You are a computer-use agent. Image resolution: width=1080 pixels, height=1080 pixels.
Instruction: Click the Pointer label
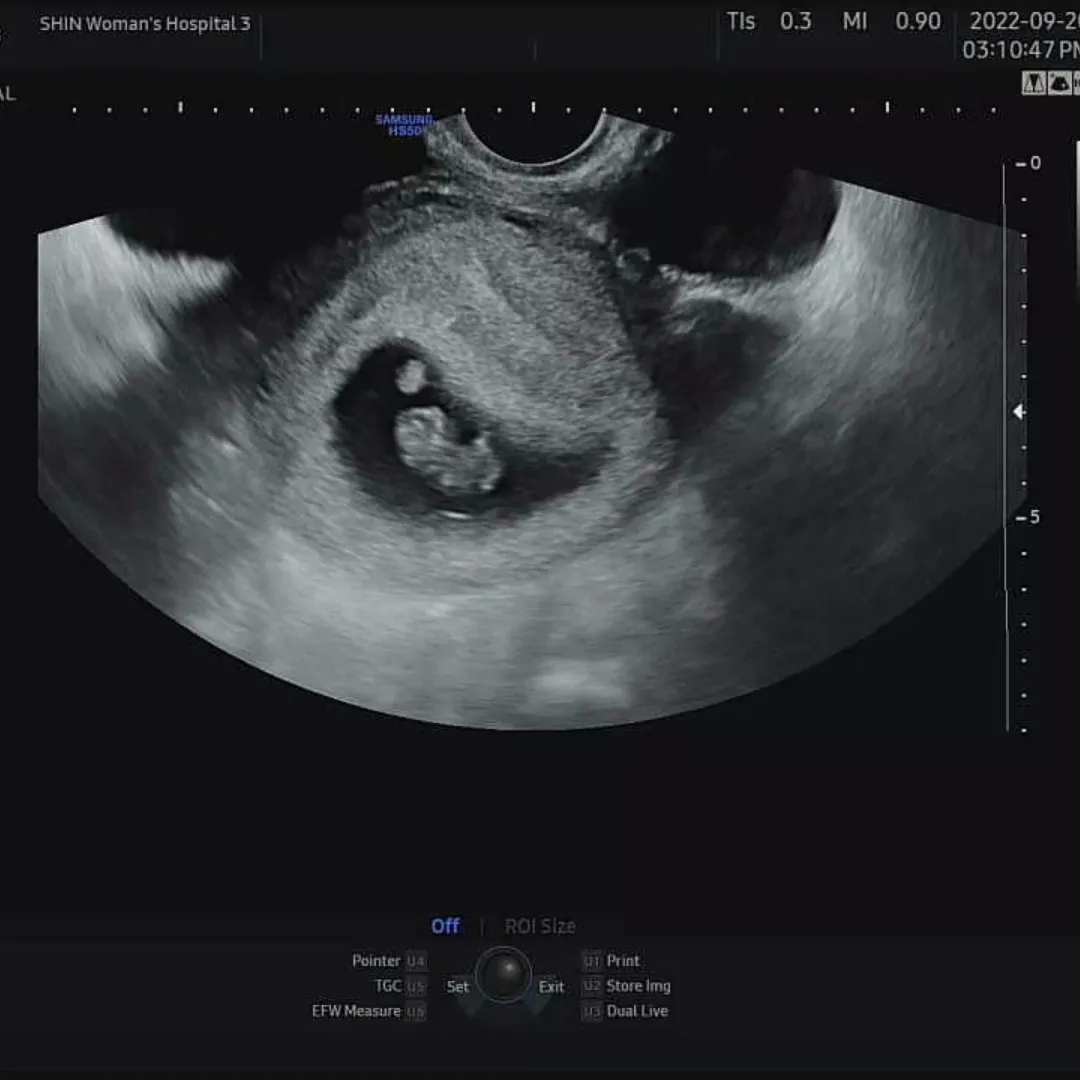tap(376, 961)
